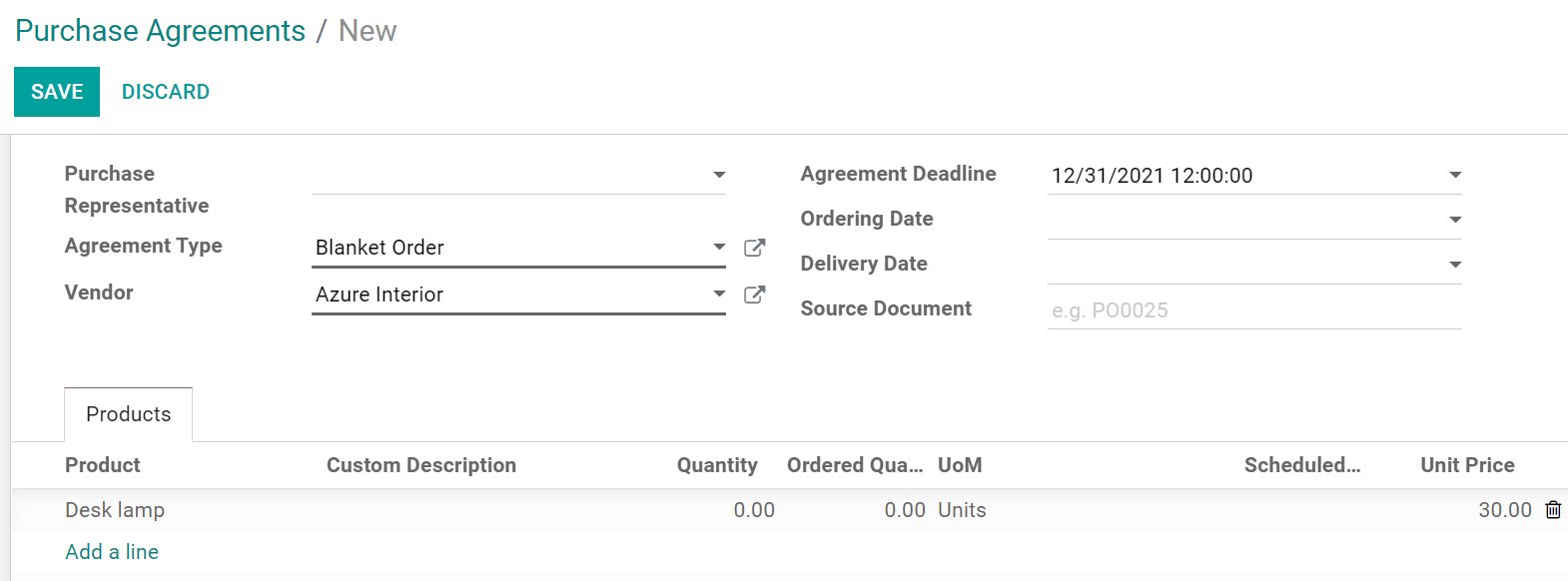Click the Add a line link
Viewport: 1568px width, 581px height.
tap(112, 551)
